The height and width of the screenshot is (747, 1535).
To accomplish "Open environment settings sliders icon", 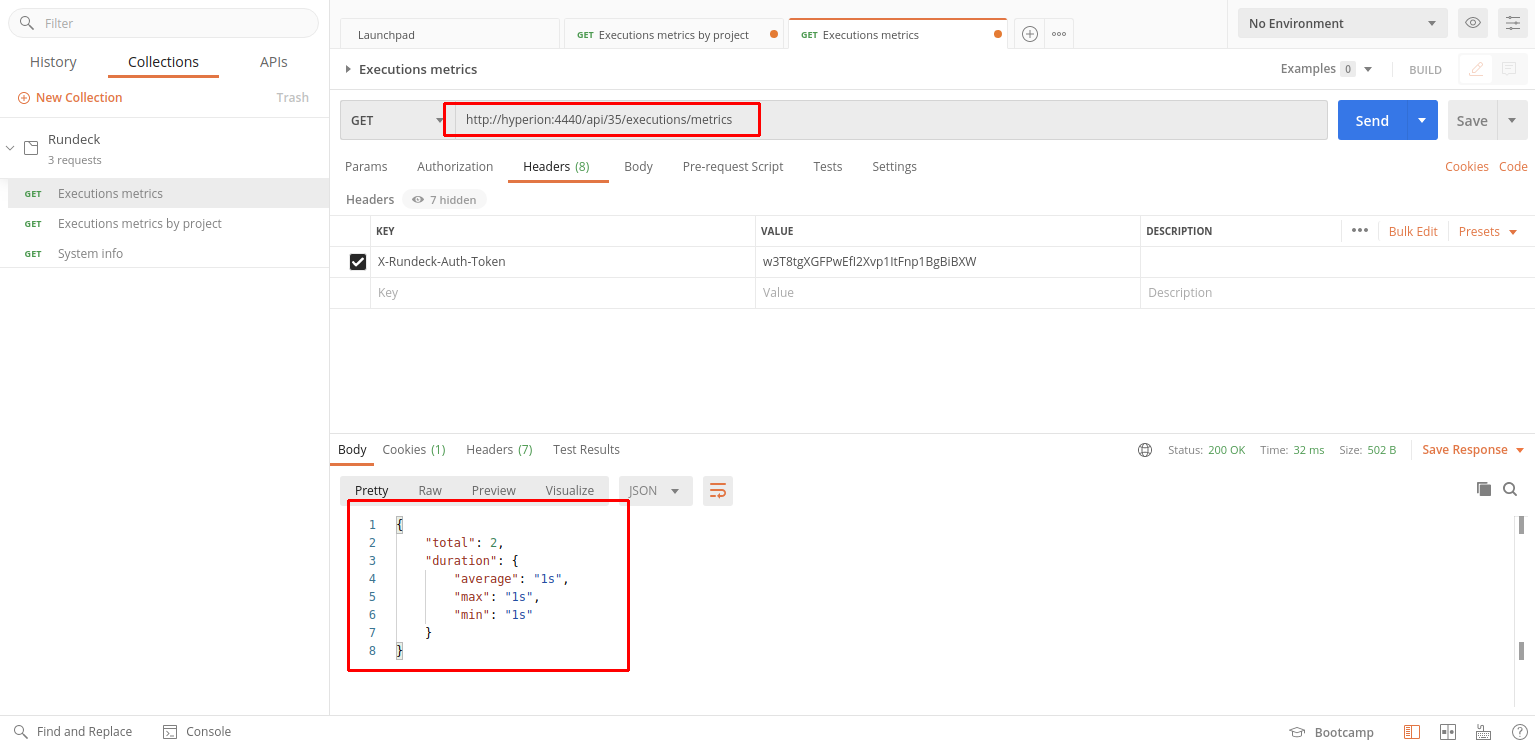I will [x=1512, y=22].
